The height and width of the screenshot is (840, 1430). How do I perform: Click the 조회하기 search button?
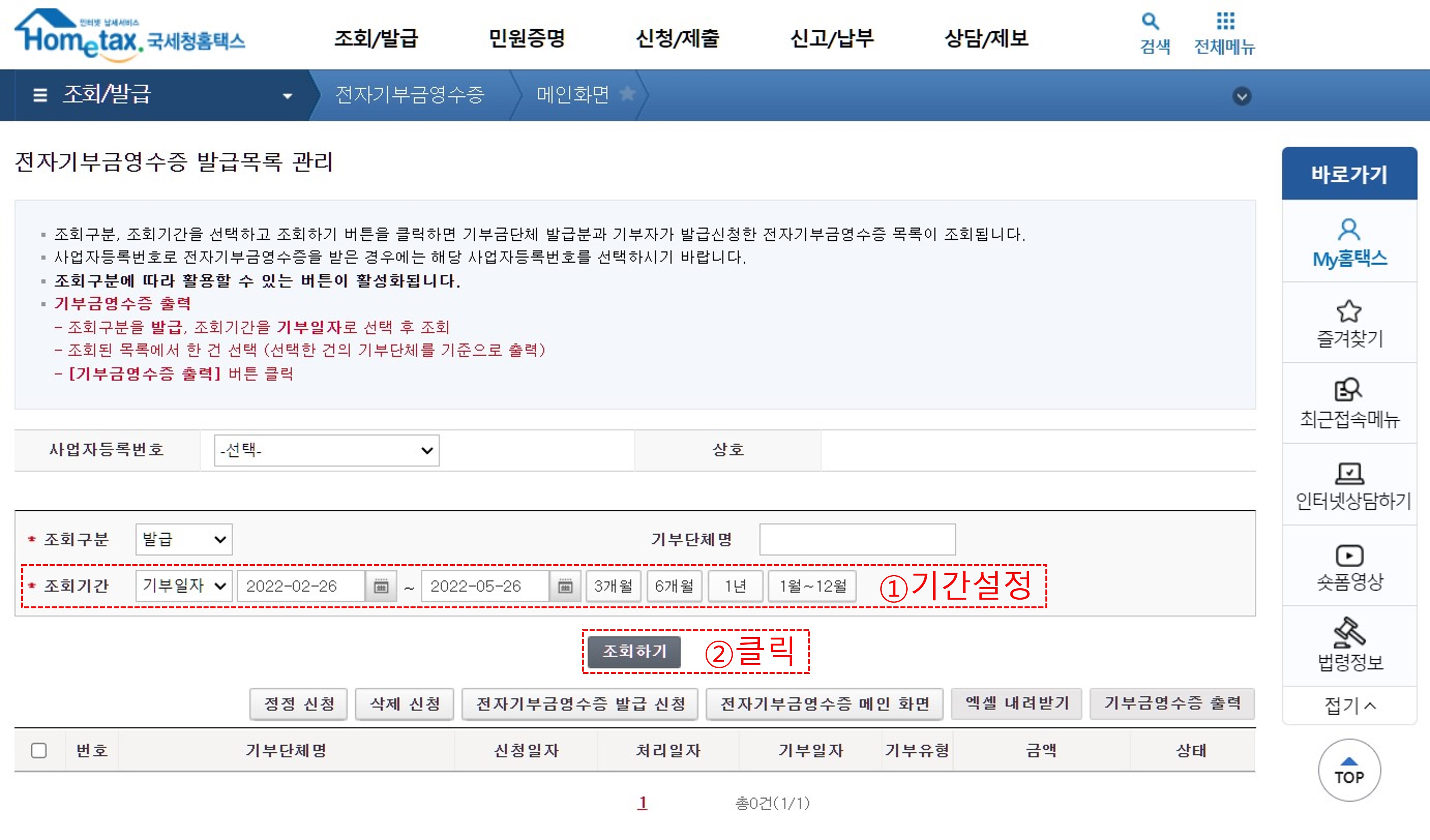(634, 651)
